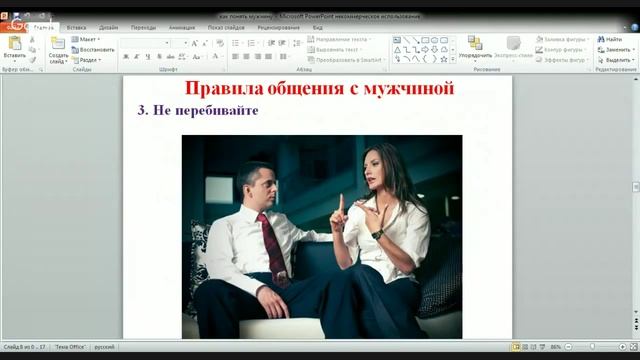This screenshot has height=360, width=640.
Task: Click the increase font size icon
Action: 195,43
